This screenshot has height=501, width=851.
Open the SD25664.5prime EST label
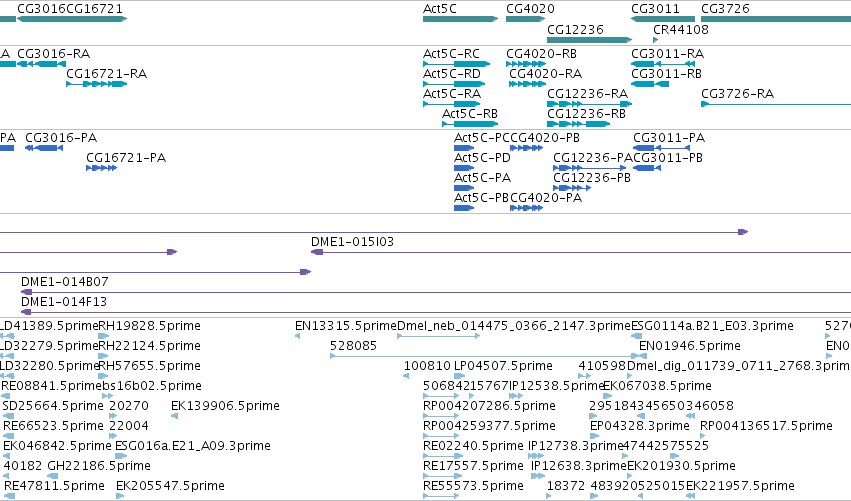click(x=53, y=406)
